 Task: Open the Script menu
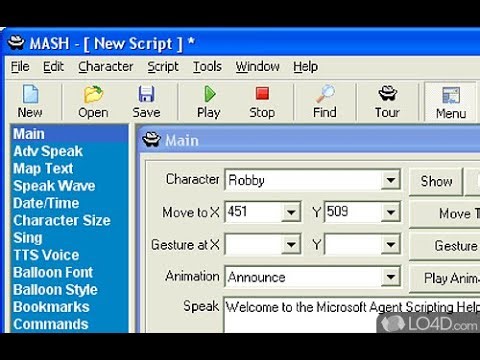tap(163, 67)
